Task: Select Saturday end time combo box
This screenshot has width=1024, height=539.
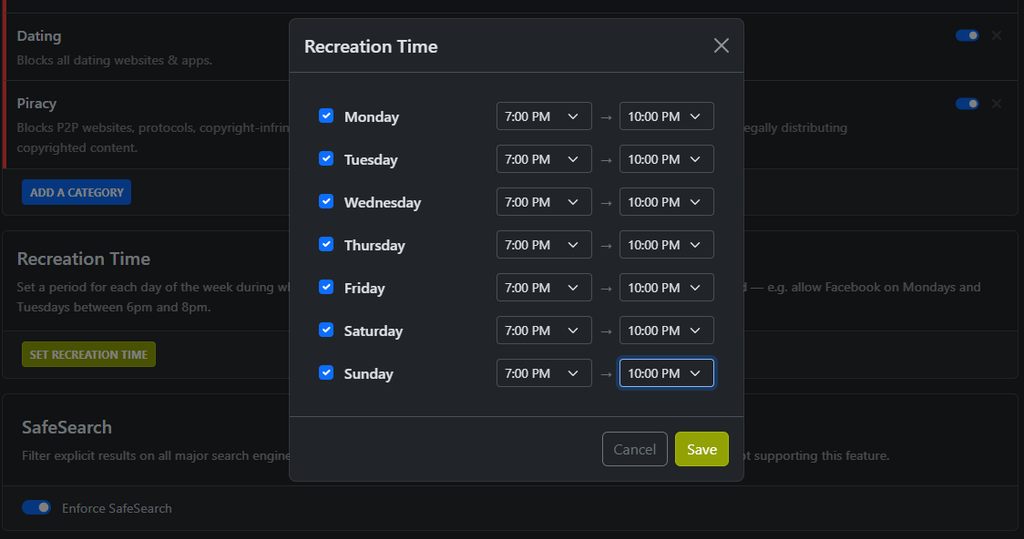Action: coord(666,331)
